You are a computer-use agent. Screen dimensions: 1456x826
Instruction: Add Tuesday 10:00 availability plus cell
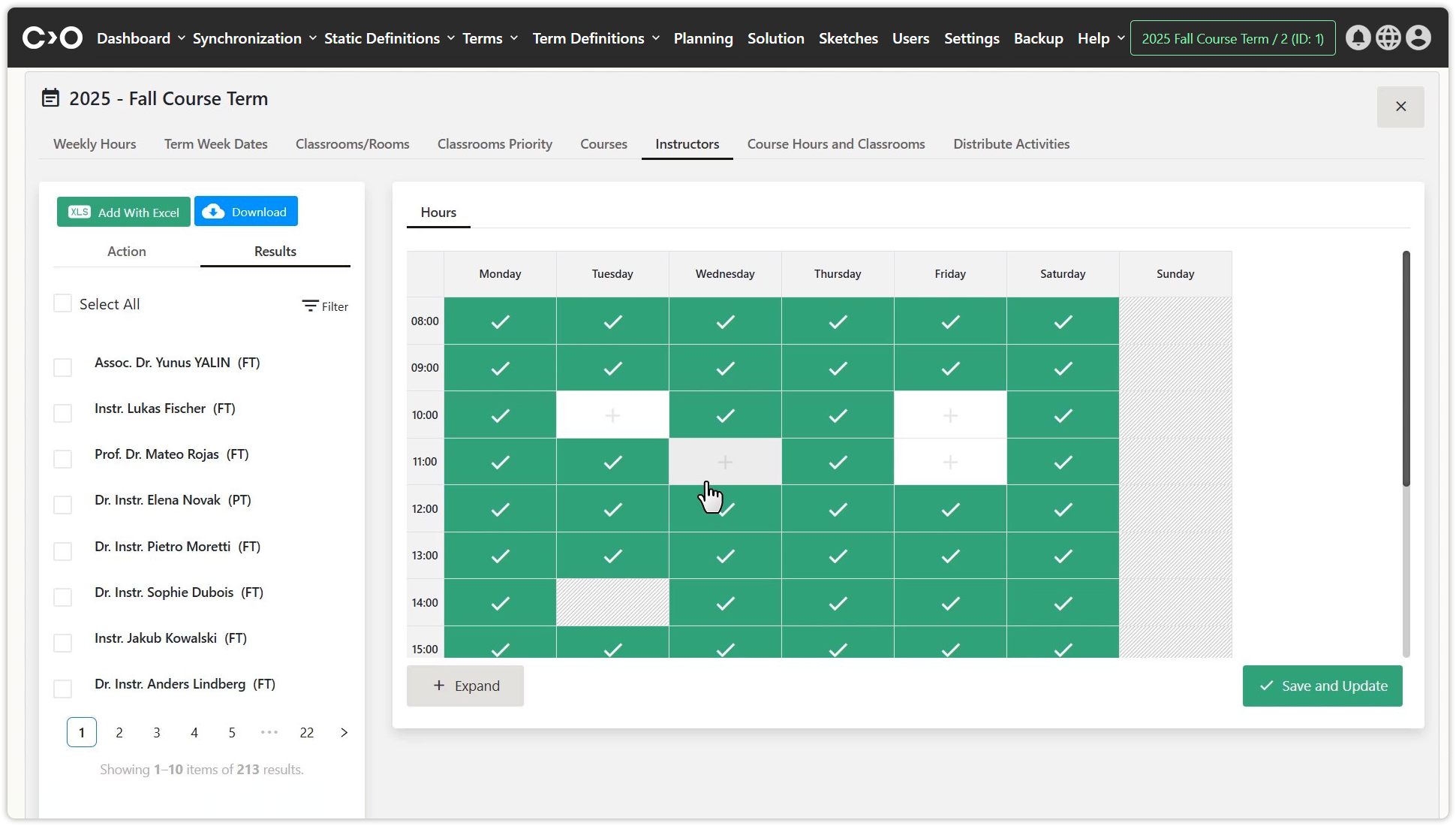tap(612, 415)
